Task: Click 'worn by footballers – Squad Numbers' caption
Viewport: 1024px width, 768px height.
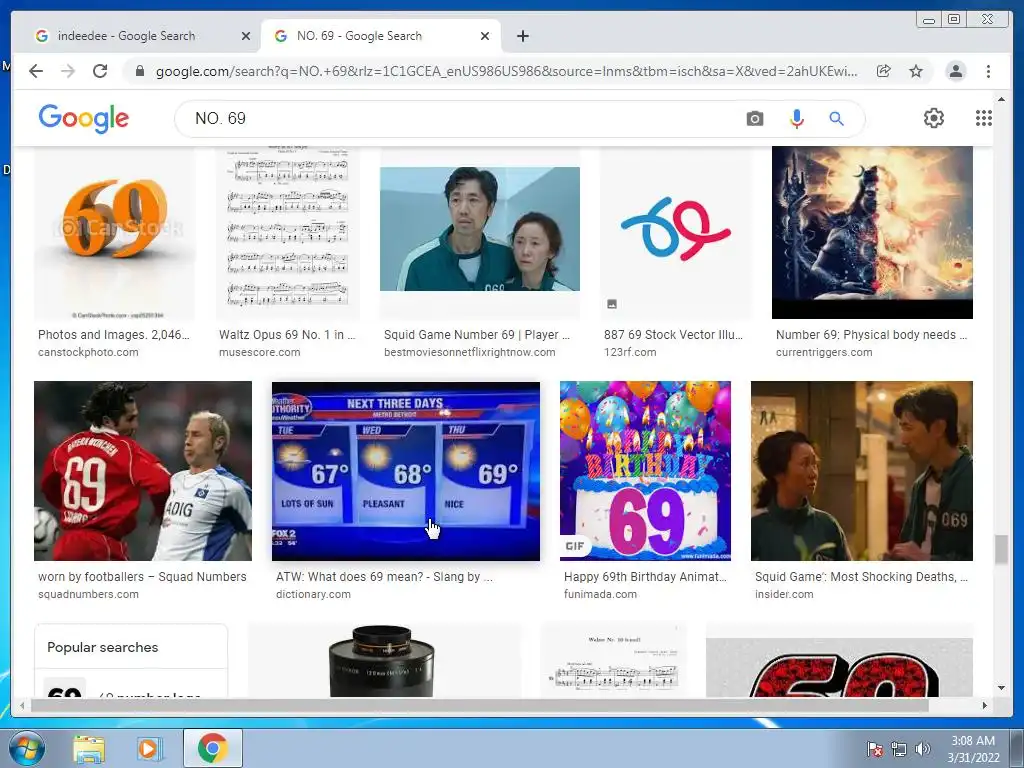Action: click(x=142, y=577)
